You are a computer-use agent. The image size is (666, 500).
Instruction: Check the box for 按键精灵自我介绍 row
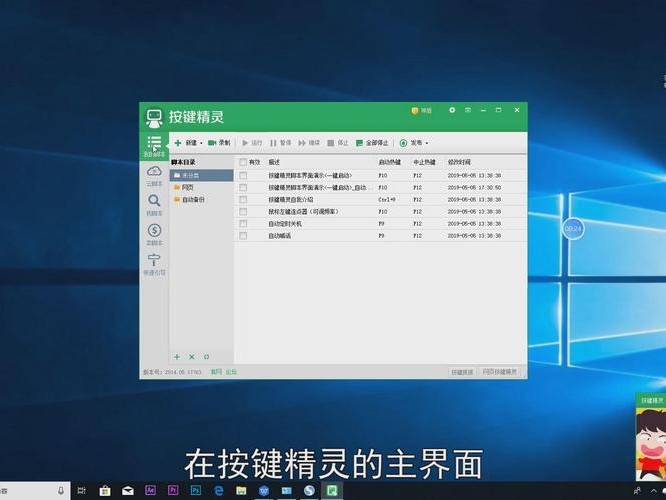(x=243, y=200)
